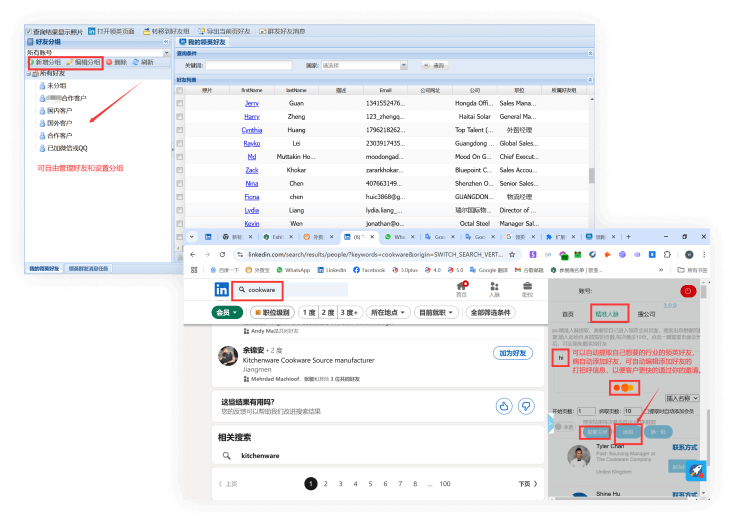Click the thumbs-down feedback icon
Screen dimensions: 734x524
[x=526, y=406]
